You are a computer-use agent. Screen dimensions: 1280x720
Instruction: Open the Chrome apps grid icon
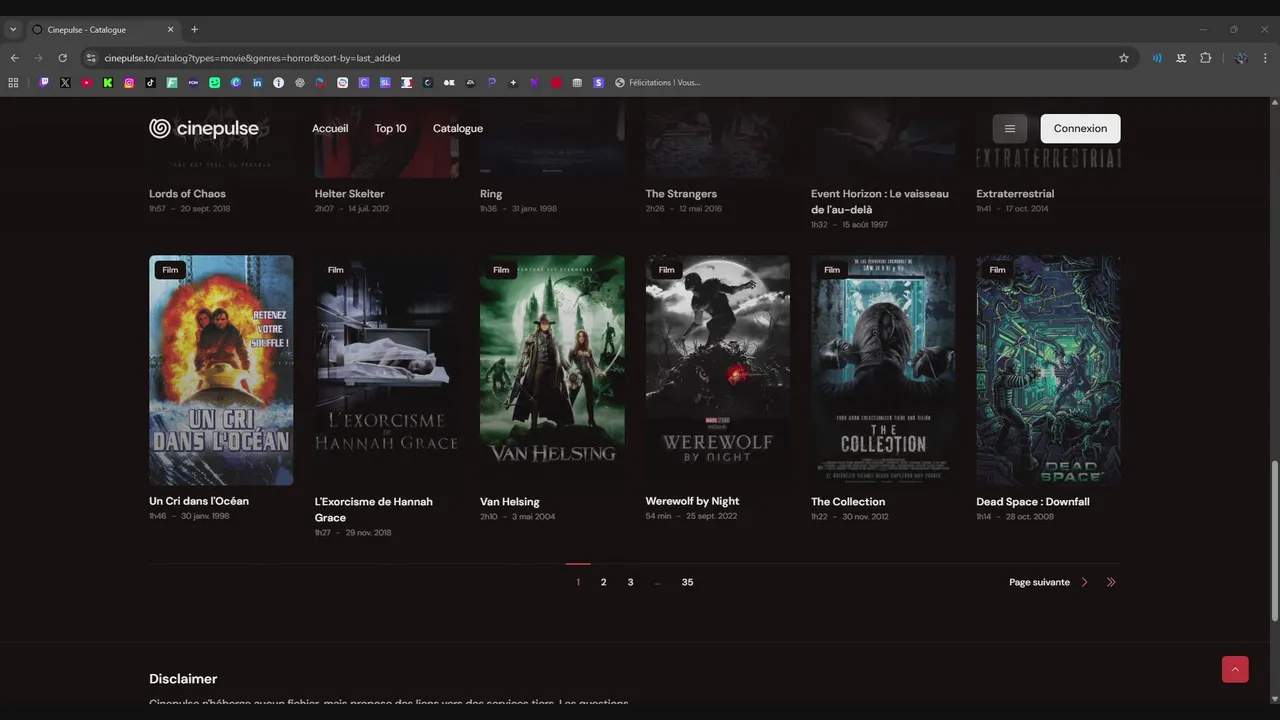coord(13,83)
